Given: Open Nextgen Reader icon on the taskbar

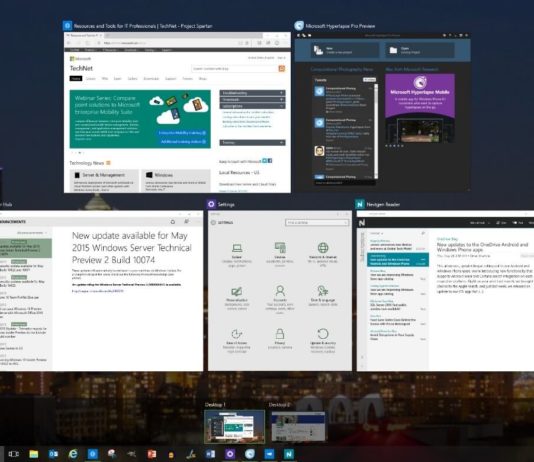Looking at the screenshot, I should pyautogui.click(x=289, y=454).
